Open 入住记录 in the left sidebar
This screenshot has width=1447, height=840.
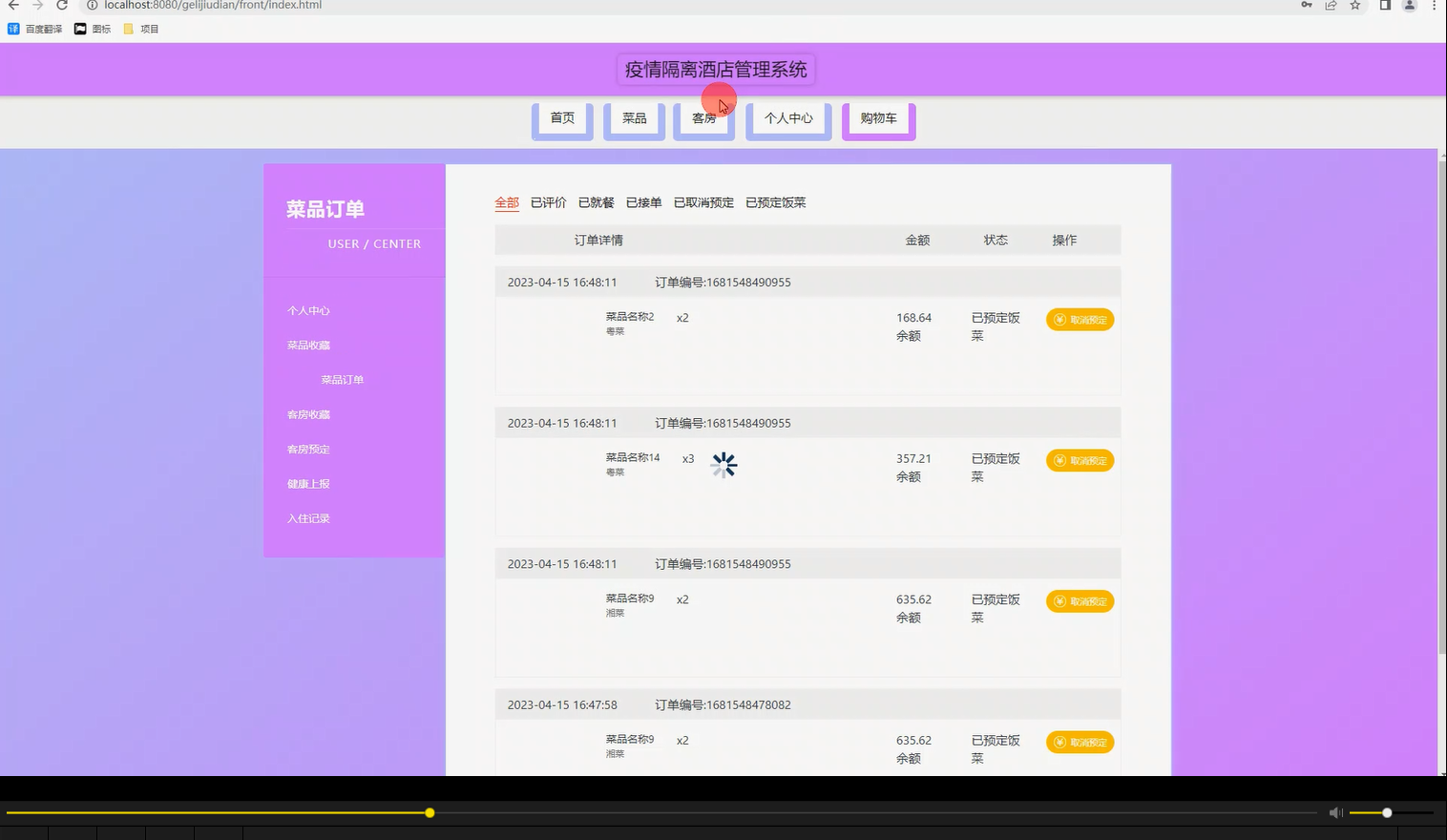308,518
